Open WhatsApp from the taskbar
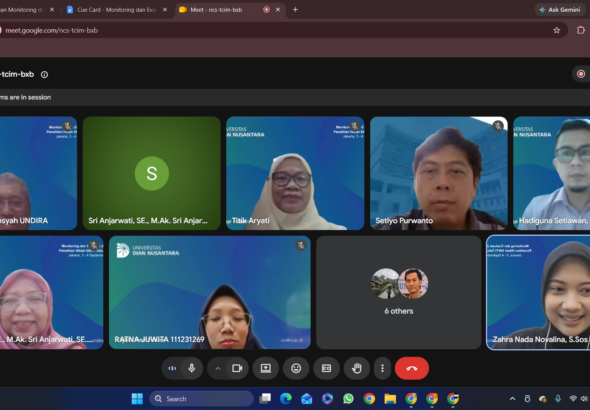 tap(348, 399)
